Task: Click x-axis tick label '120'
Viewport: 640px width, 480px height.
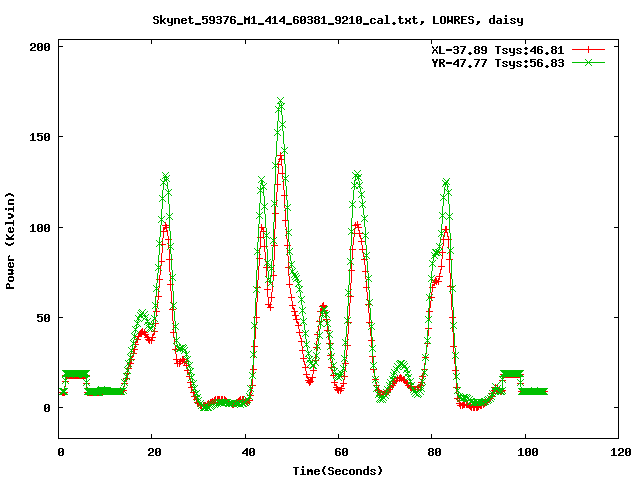Action: click(x=621, y=452)
